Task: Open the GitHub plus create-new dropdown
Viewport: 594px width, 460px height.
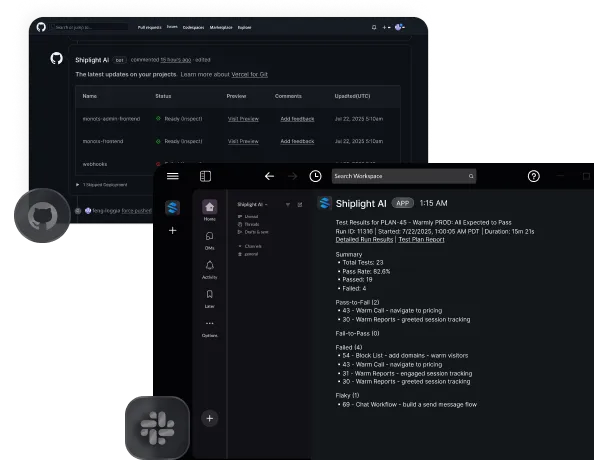Action: (x=386, y=27)
